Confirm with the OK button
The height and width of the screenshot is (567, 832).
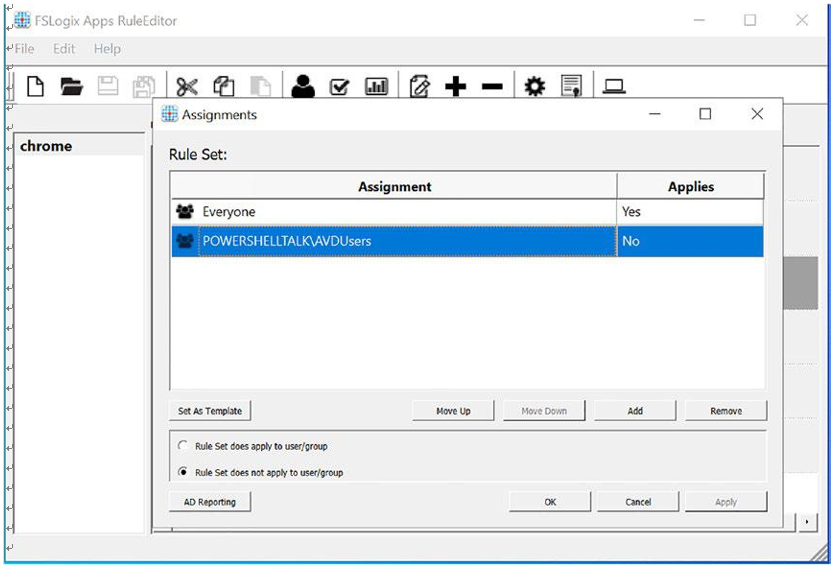tap(550, 502)
